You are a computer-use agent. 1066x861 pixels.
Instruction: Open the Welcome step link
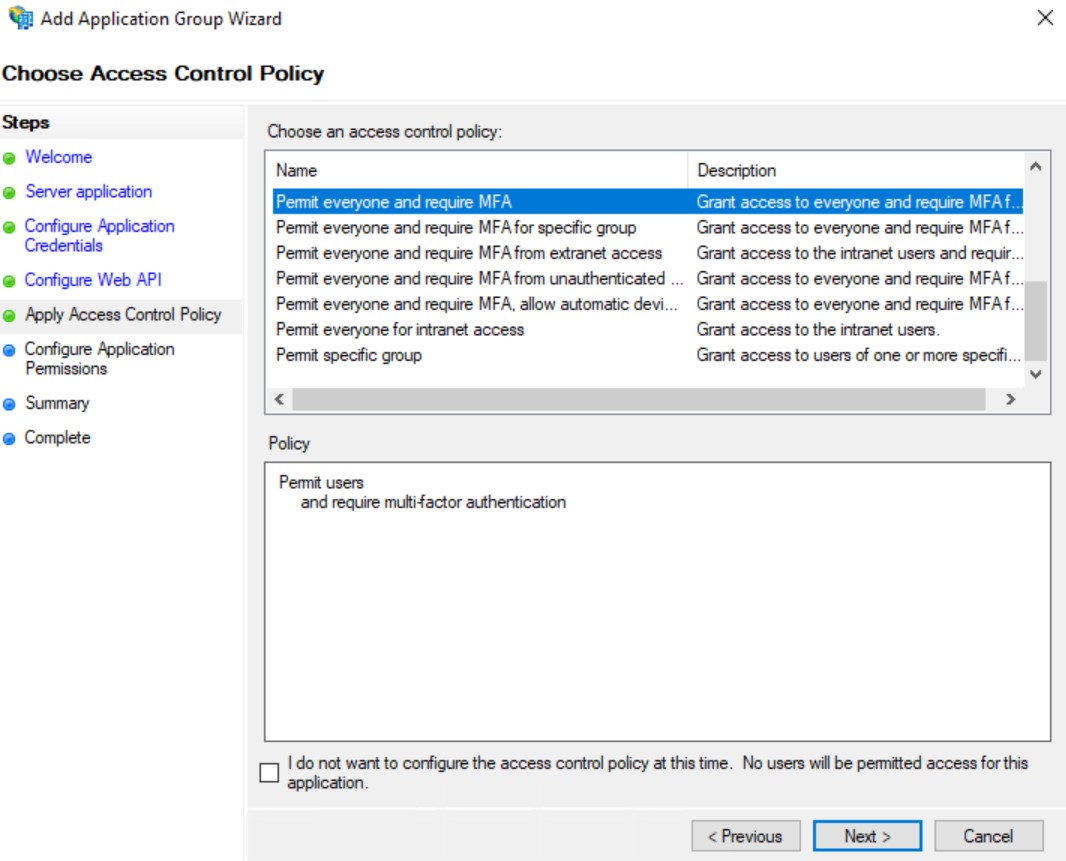click(58, 157)
